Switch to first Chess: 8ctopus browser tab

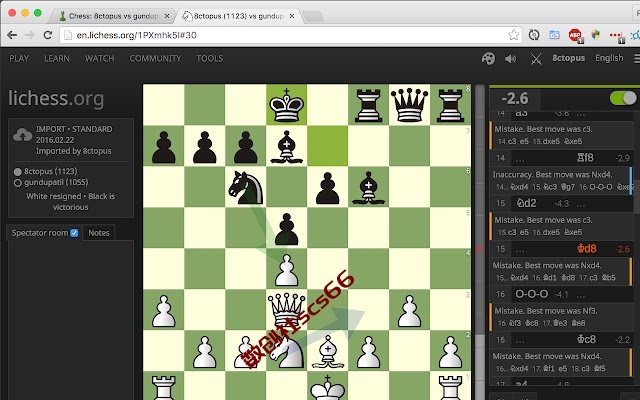tap(110, 16)
